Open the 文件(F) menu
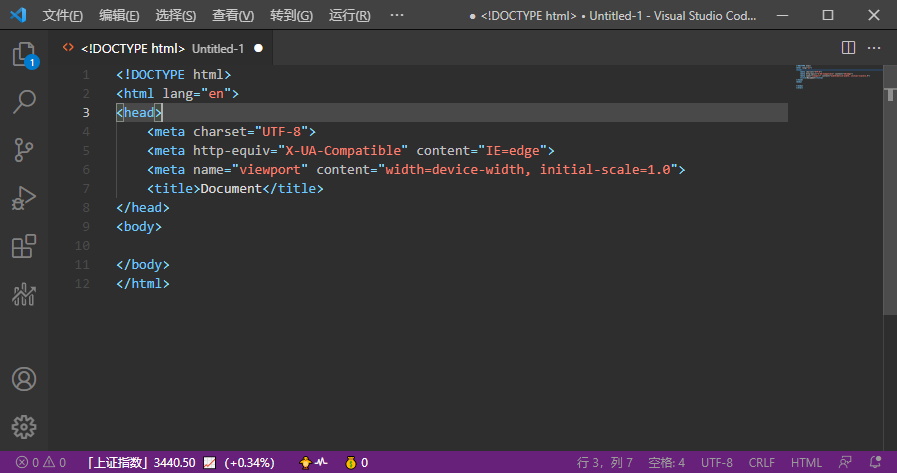Viewport: 897px width, 473px height. click(x=62, y=15)
